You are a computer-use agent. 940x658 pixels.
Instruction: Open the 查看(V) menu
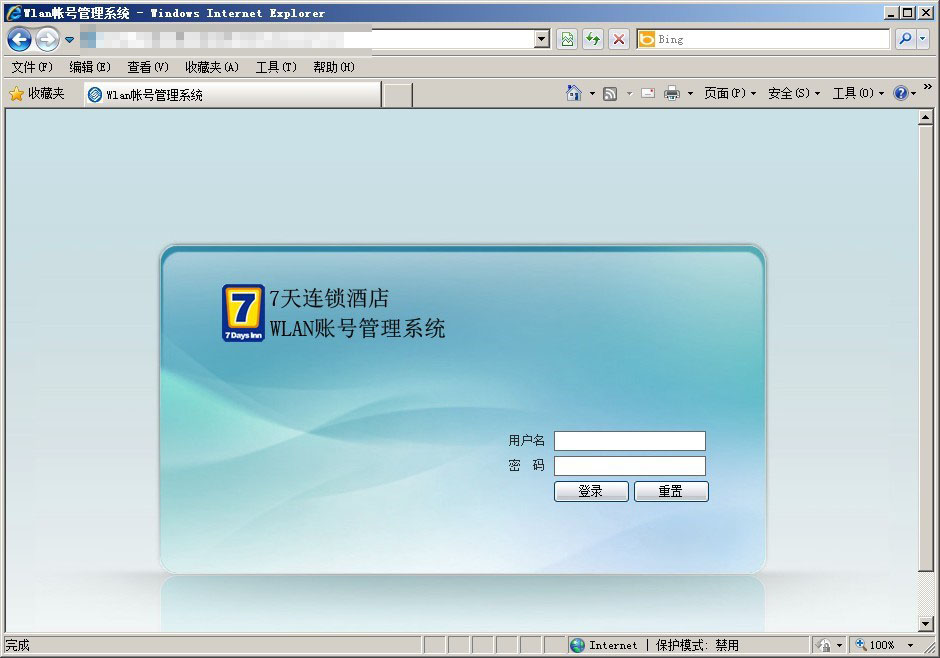point(147,67)
